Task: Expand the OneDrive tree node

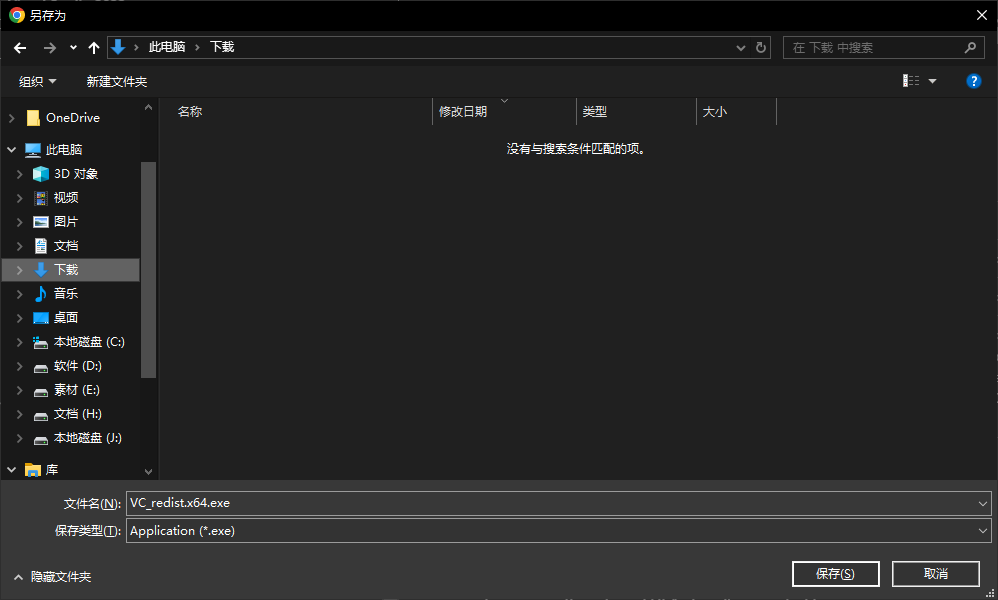Action: [11, 118]
